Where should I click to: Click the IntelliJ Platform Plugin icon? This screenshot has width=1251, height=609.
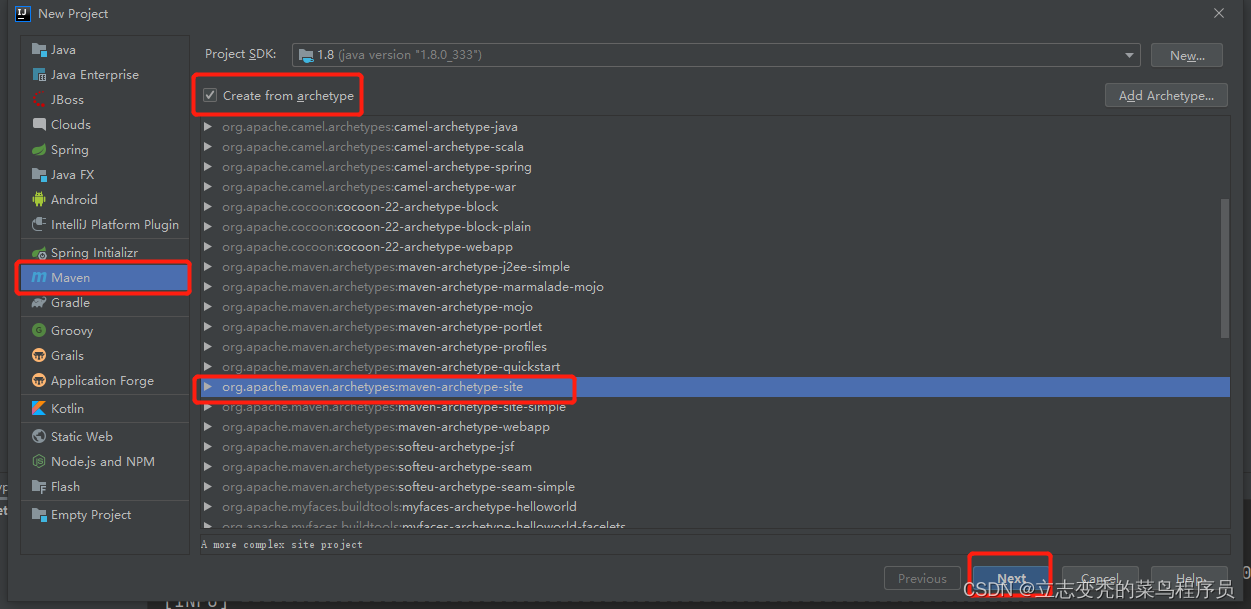[39, 225]
